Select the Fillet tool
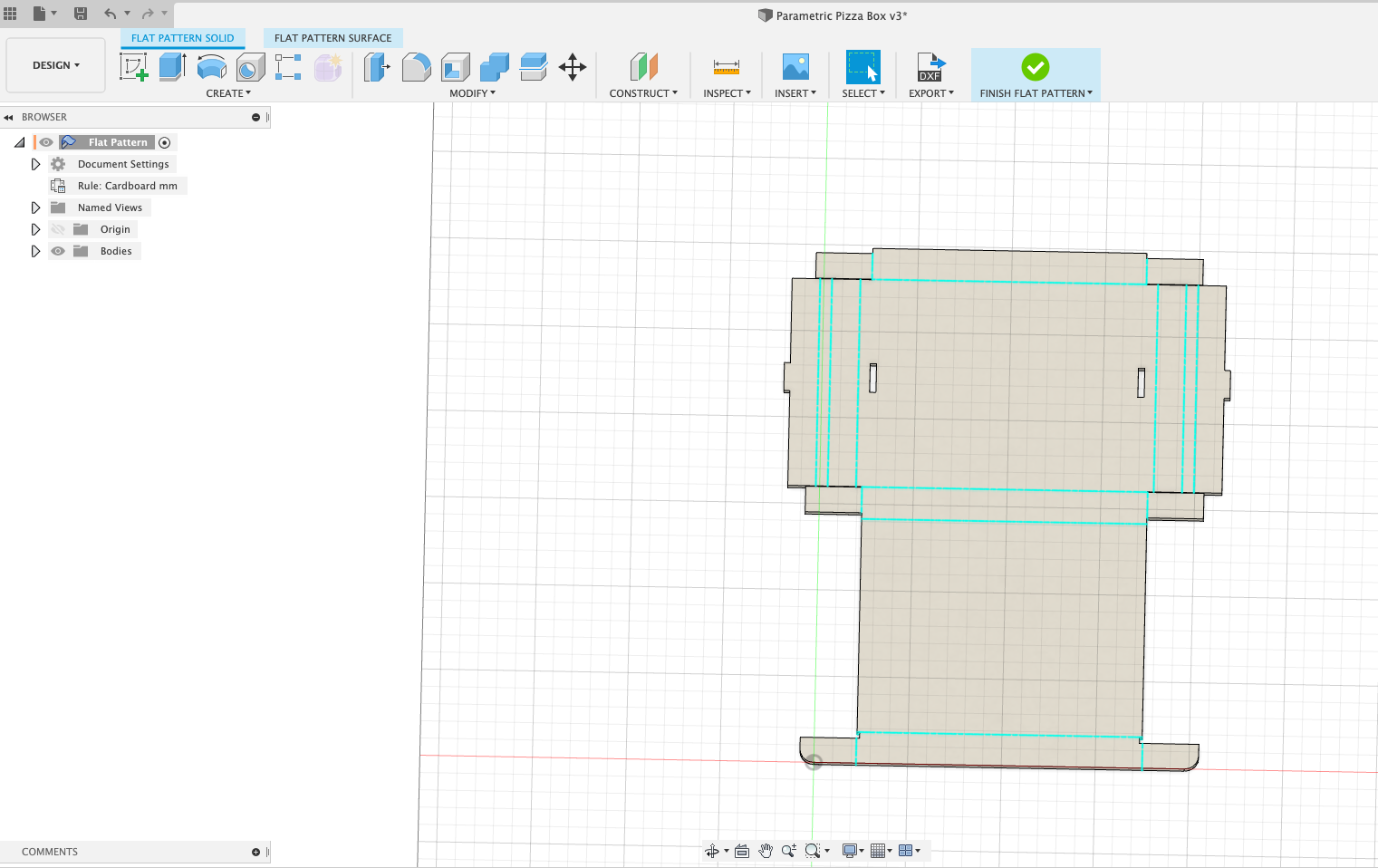The width and height of the screenshot is (1378, 868). click(416, 66)
